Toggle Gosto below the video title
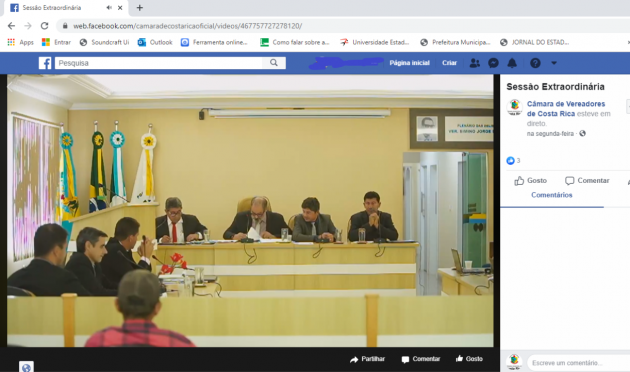 tap(530, 181)
